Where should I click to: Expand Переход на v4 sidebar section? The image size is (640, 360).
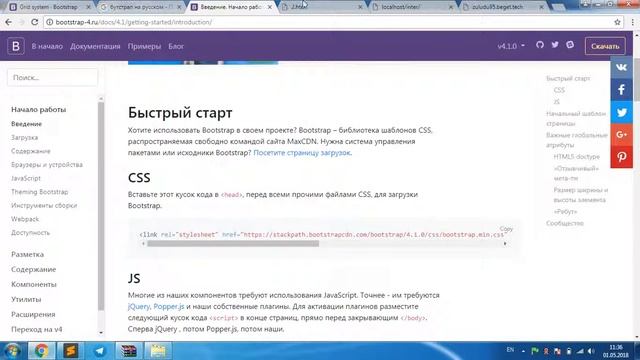click(x=37, y=329)
